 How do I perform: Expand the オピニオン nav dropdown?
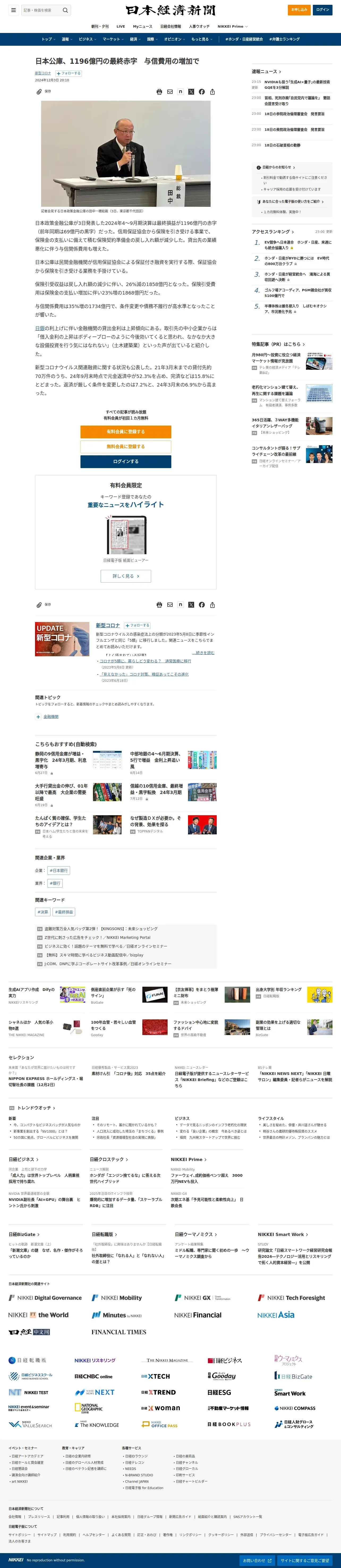[175, 39]
